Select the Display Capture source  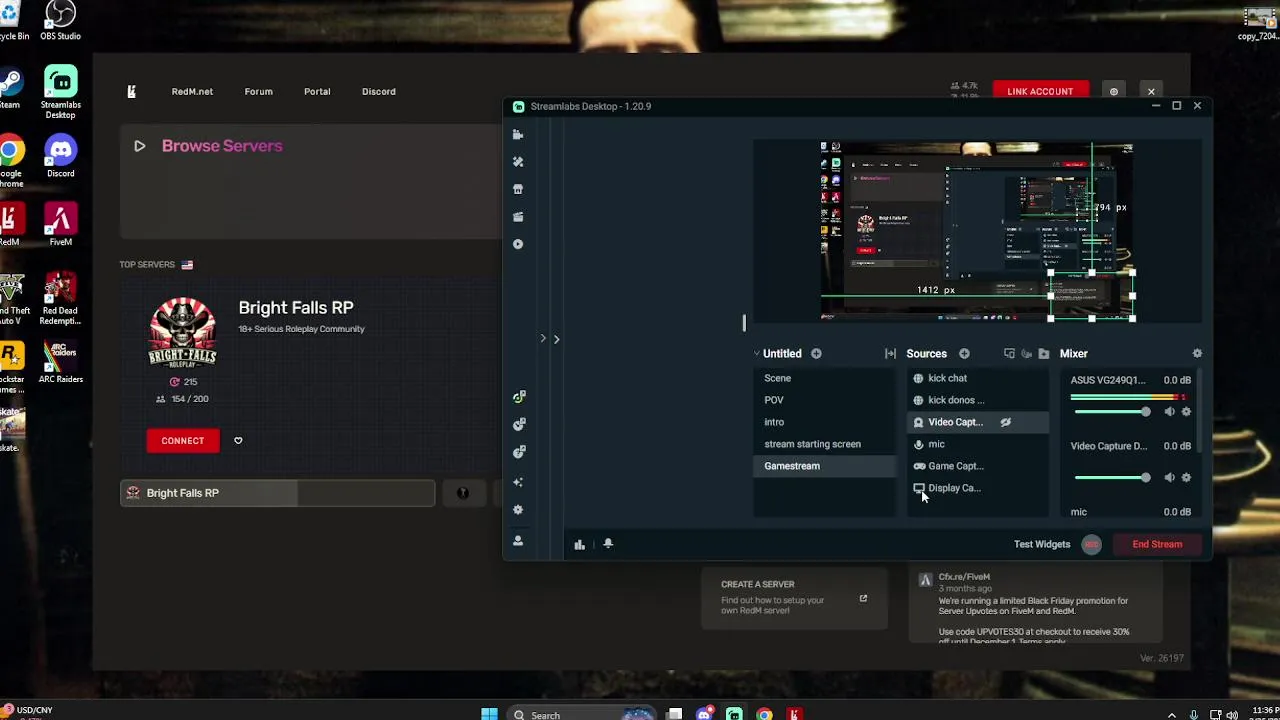click(x=978, y=488)
